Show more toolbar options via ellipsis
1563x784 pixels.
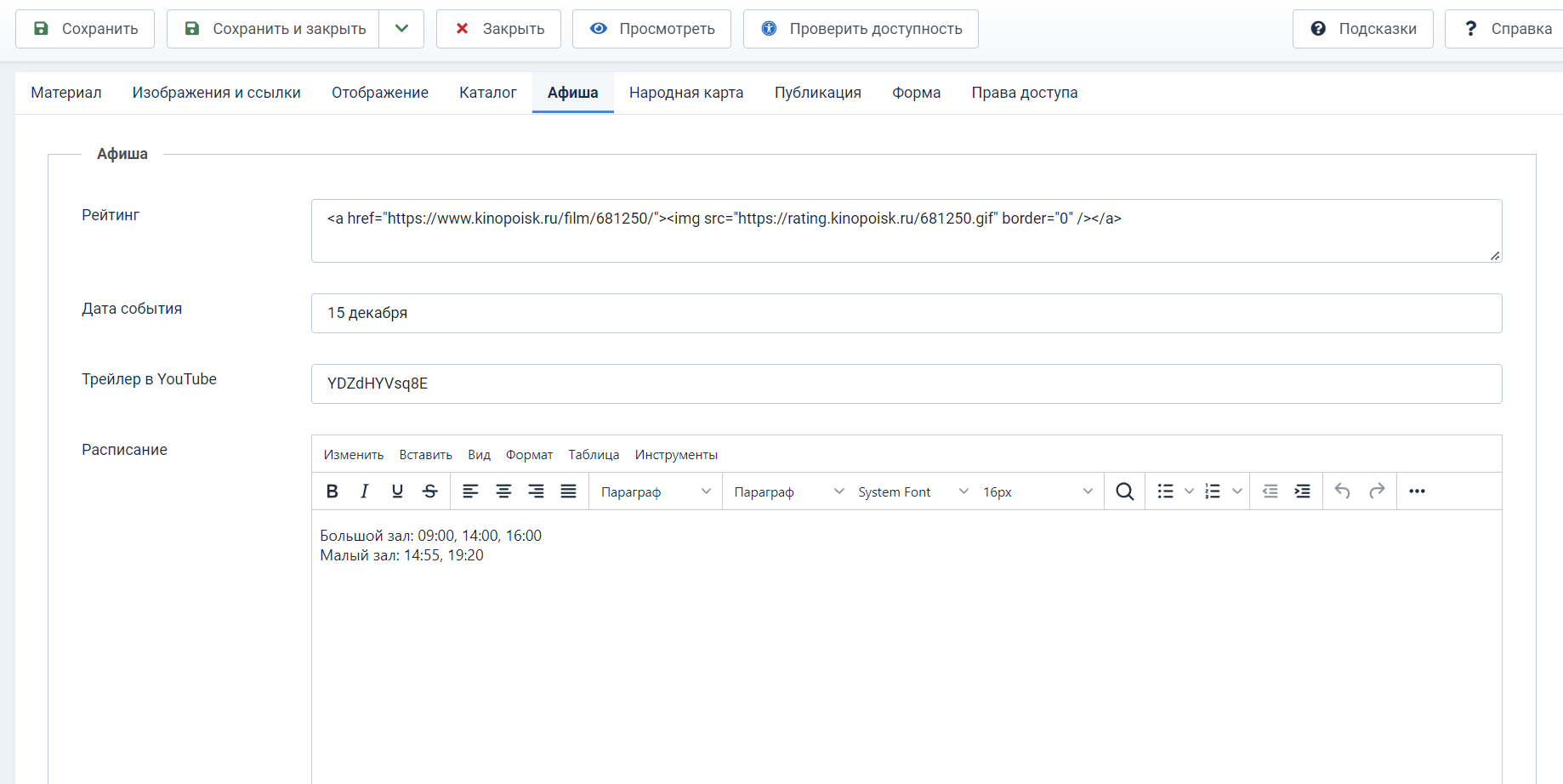1417,491
